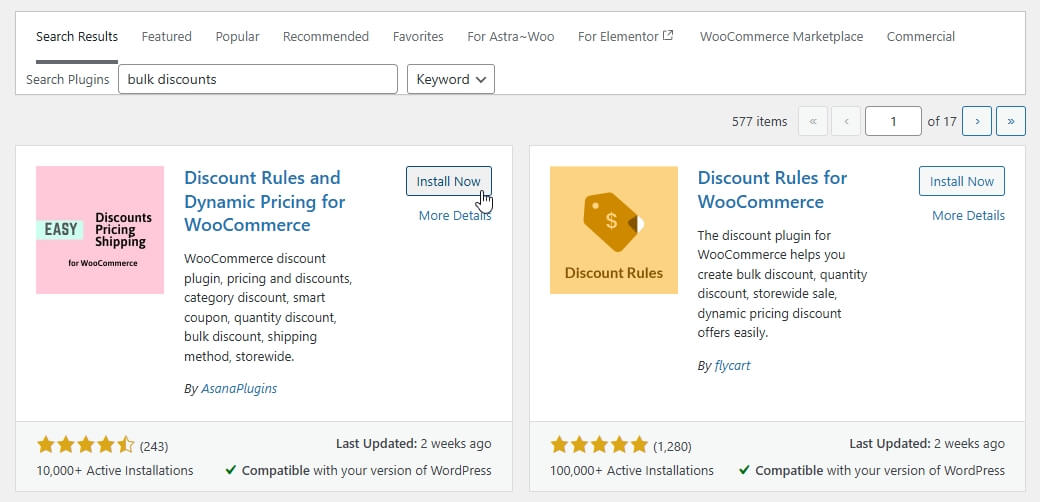This screenshot has height=502, width=1040.
Task: Open the Favorites tab
Action: pyautogui.click(x=418, y=36)
